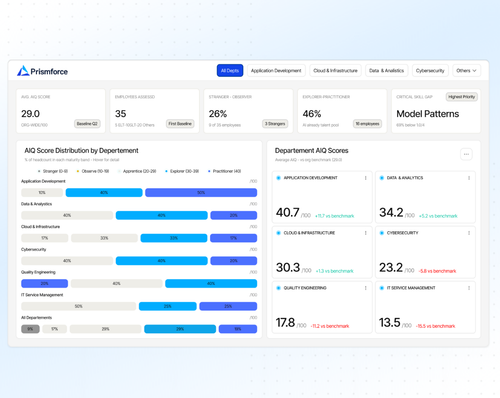Click the Prismforce logo

(42, 71)
